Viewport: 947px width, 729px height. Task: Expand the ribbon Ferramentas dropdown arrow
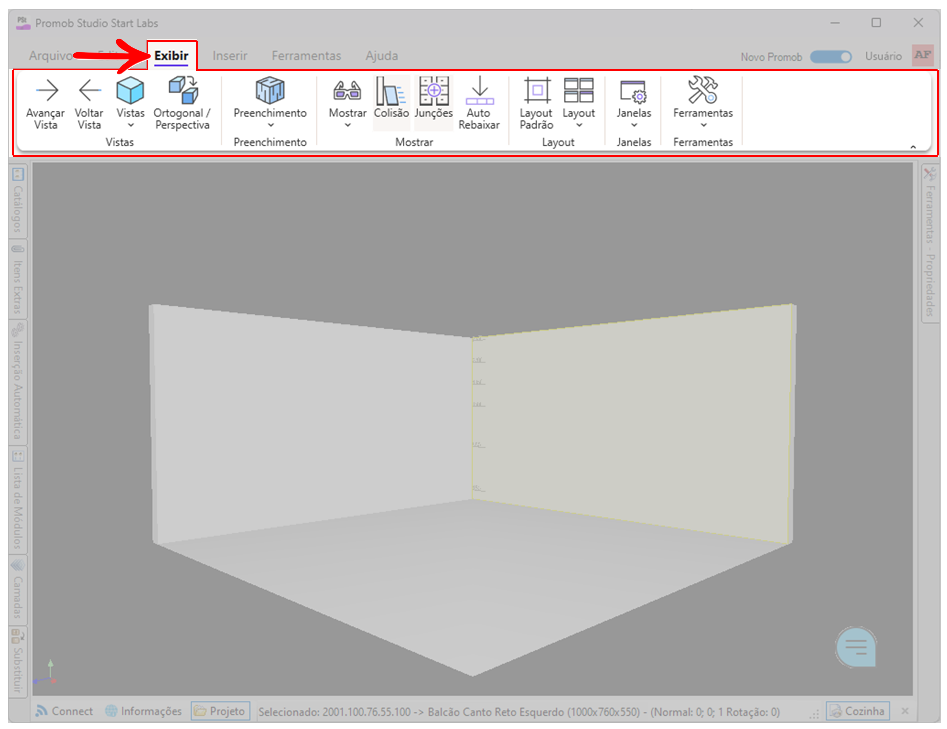pos(704,126)
